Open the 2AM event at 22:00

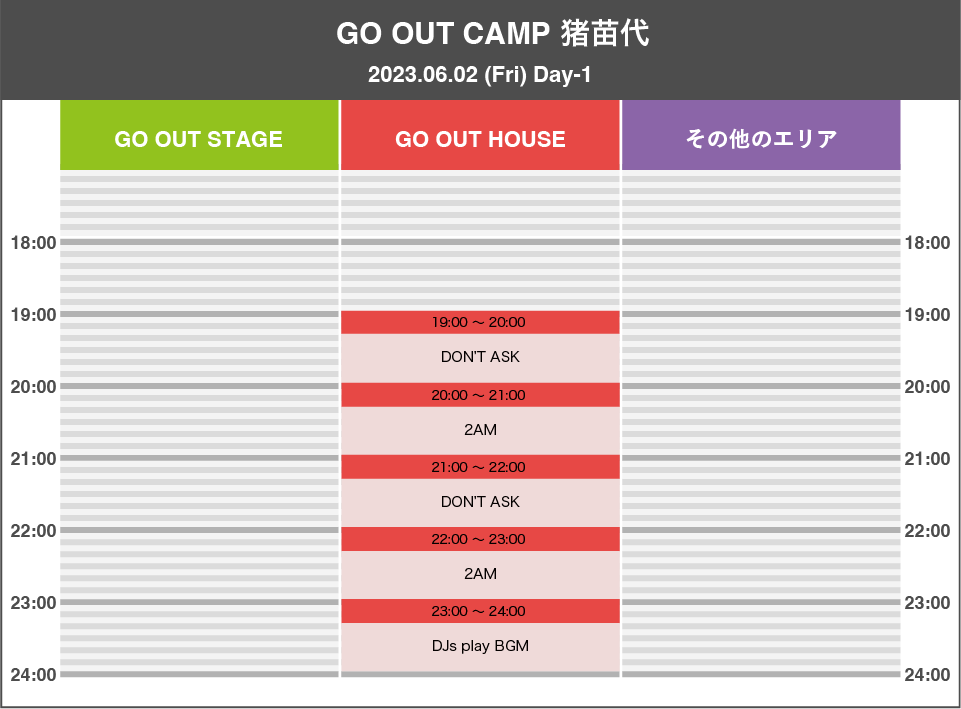(480, 574)
